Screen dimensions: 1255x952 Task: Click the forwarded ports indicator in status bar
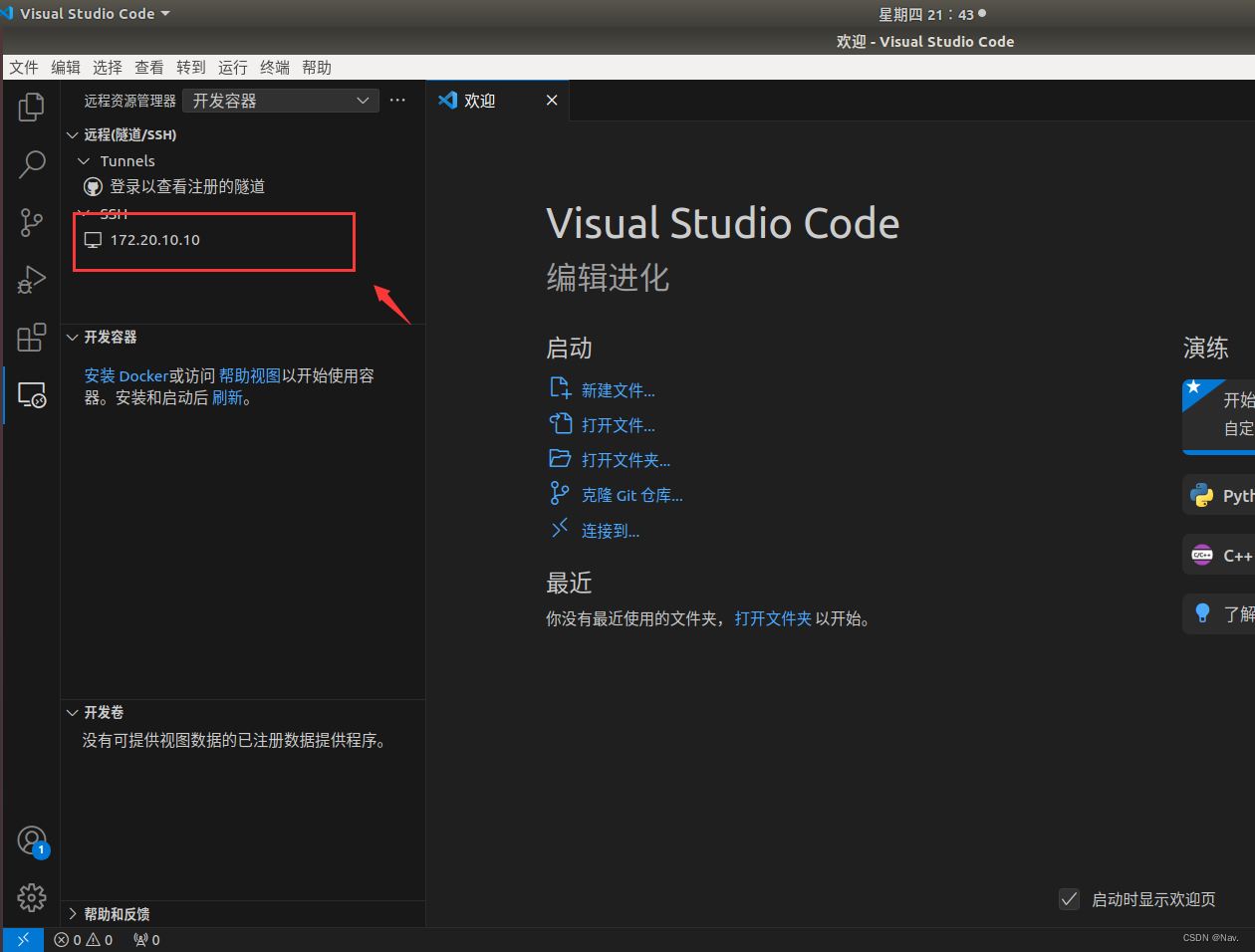146,940
